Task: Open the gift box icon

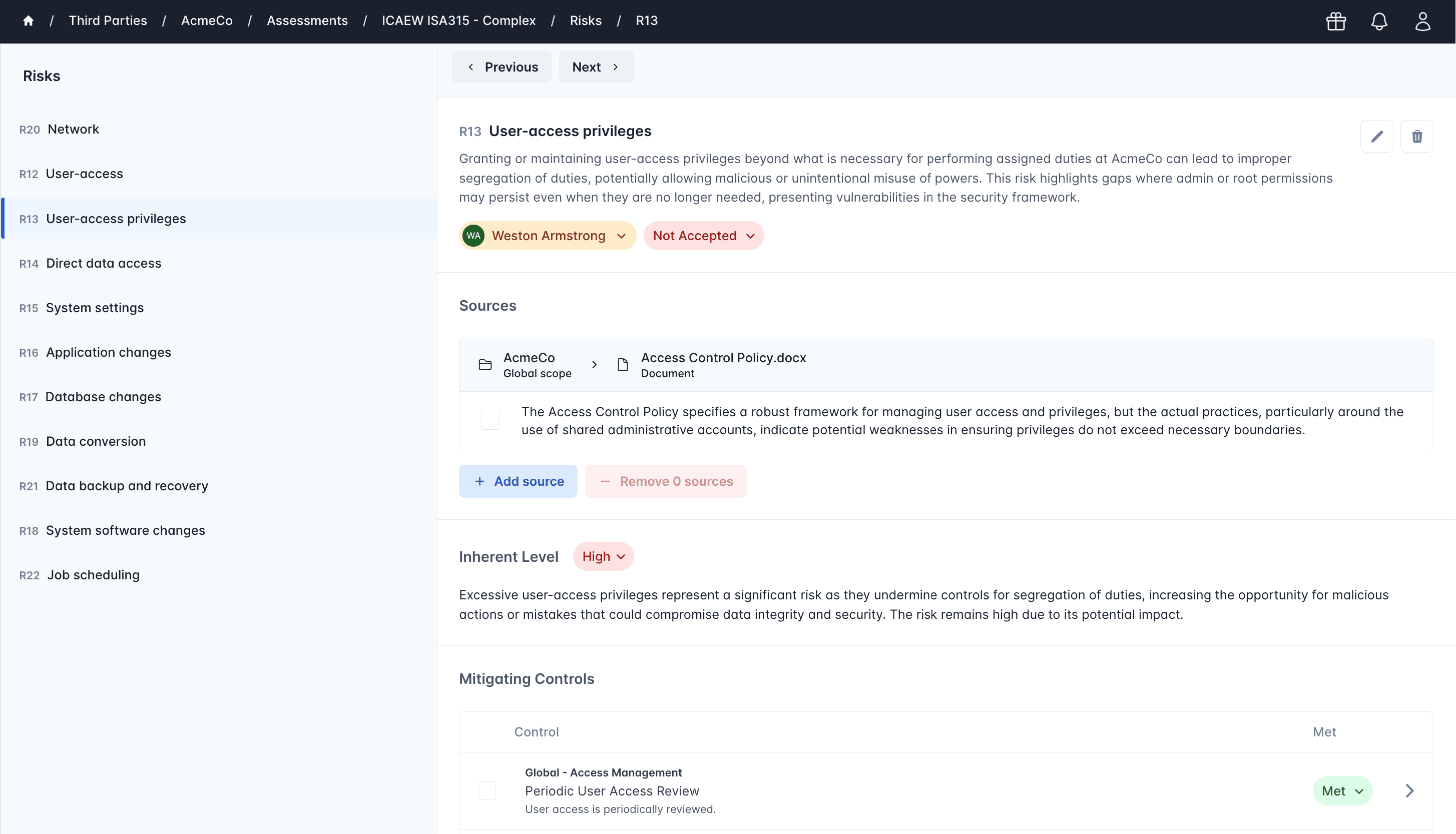Action: tap(1336, 21)
